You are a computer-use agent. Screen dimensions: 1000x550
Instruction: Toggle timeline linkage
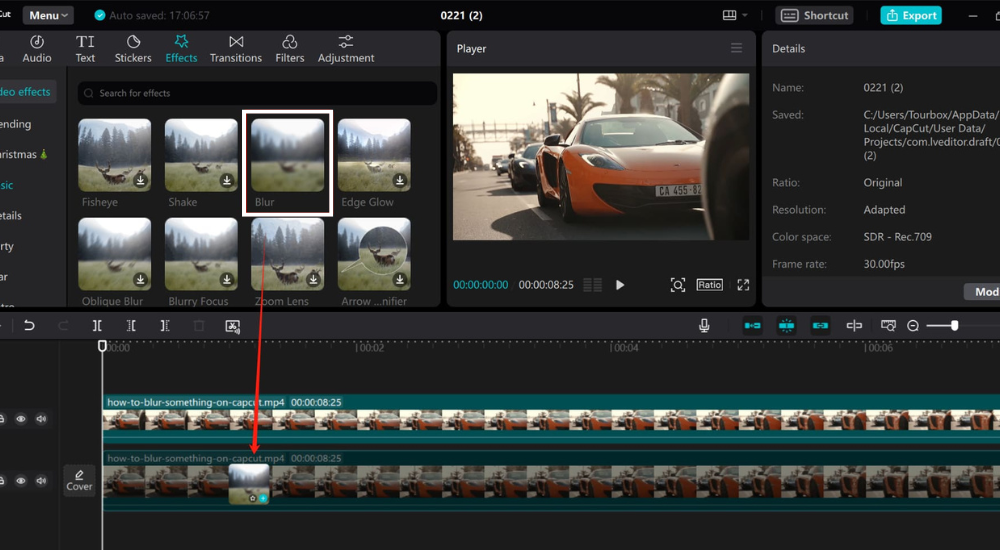820,326
